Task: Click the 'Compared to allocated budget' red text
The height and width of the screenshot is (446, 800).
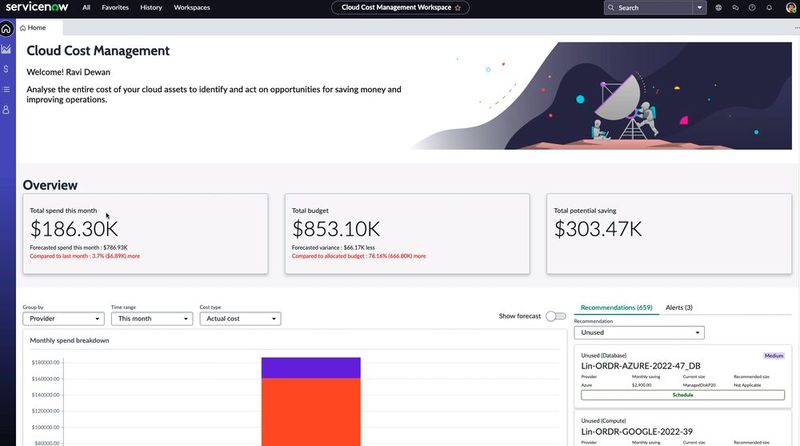Action: (359, 256)
